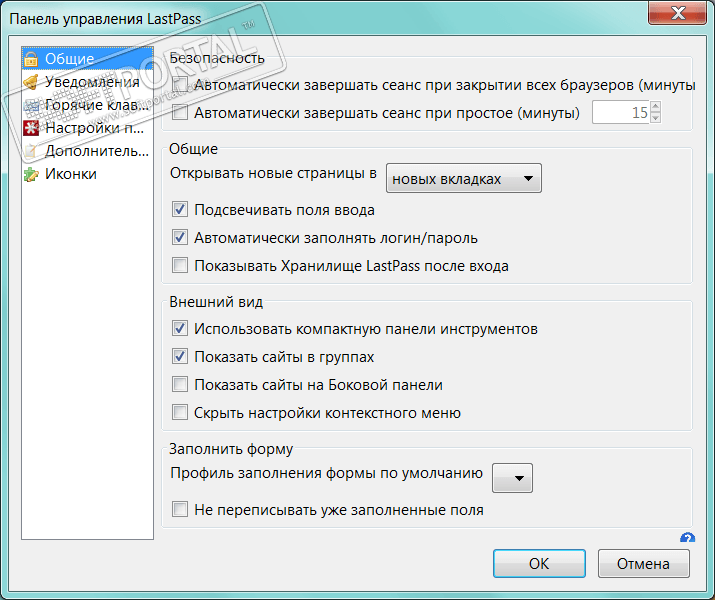Check Скрыть настройки контекстного меню

pyautogui.click(x=180, y=413)
